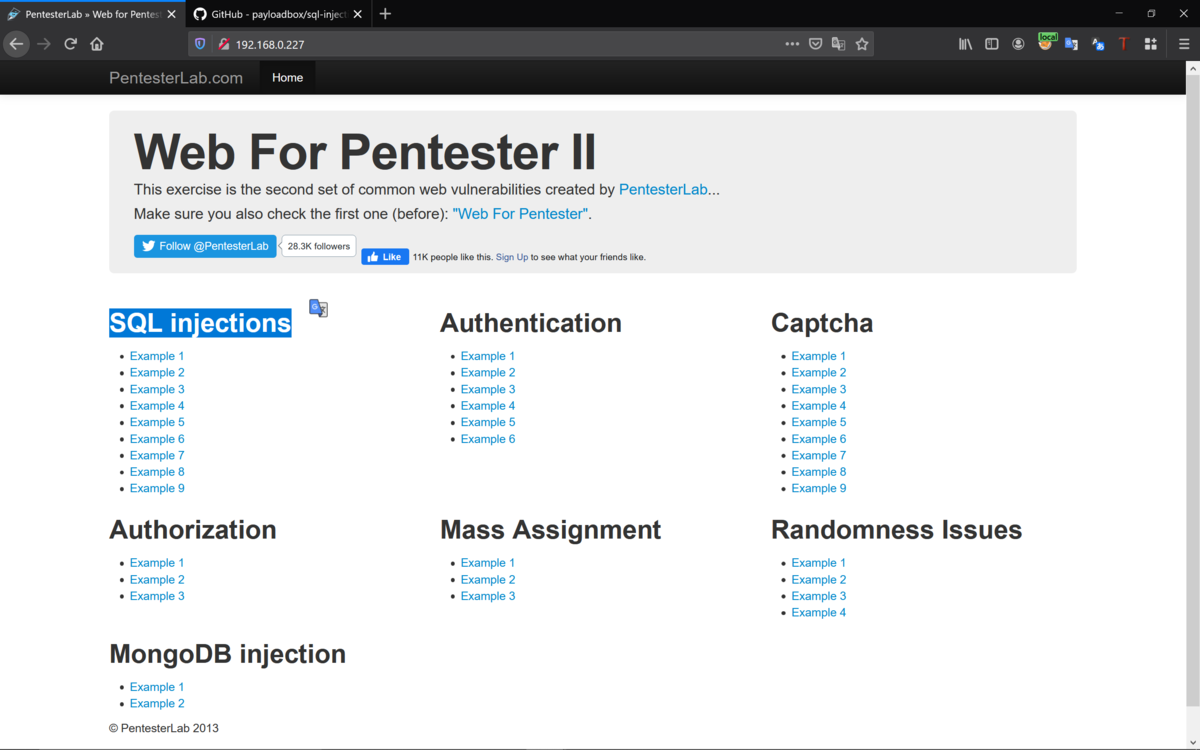This screenshot has height=750, width=1200.
Task: Close the GitHub payloadbox tab
Action: tap(356, 14)
